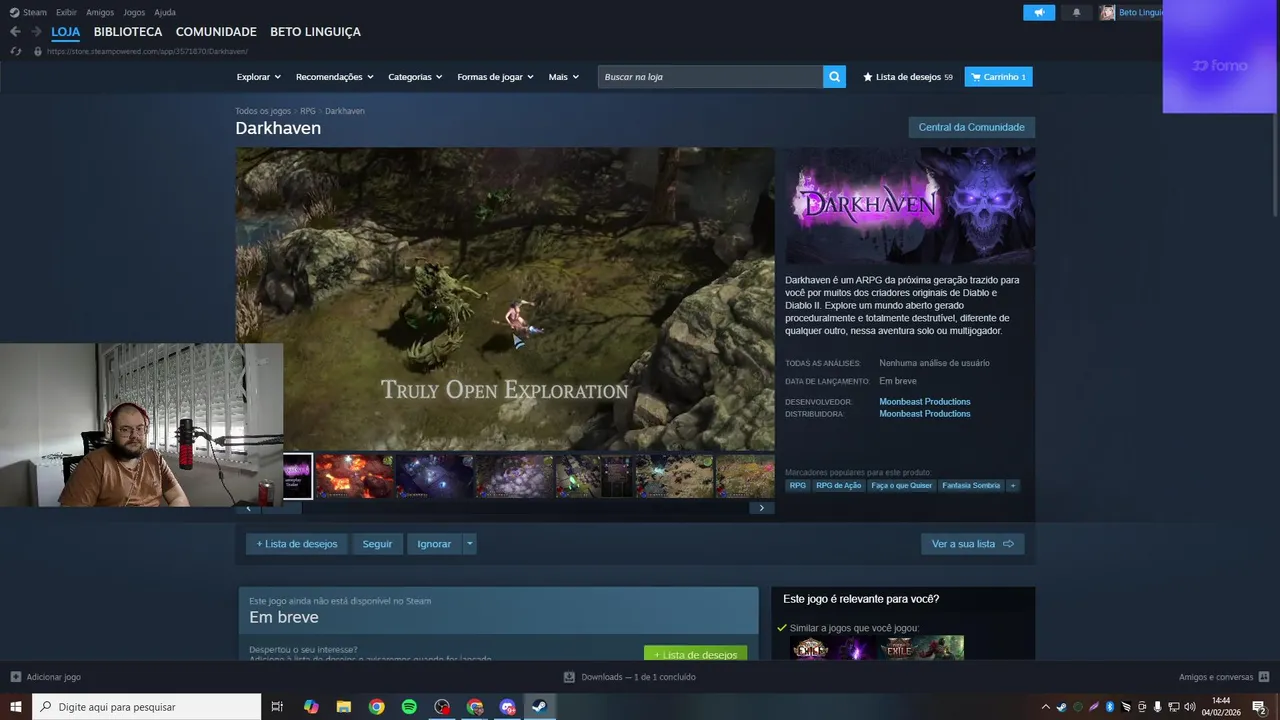This screenshot has width=1280, height=720.
Task: Open the Carrinho shopping cart
Action: tap(998, 77)
